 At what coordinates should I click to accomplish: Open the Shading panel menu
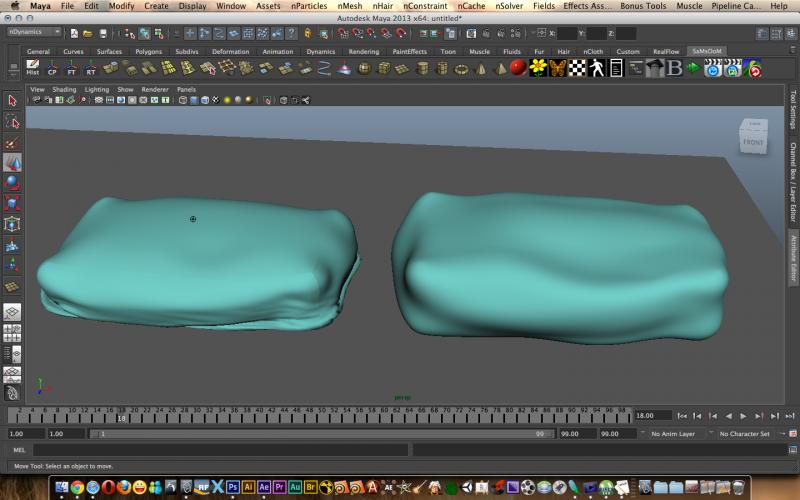coord(64,89)
